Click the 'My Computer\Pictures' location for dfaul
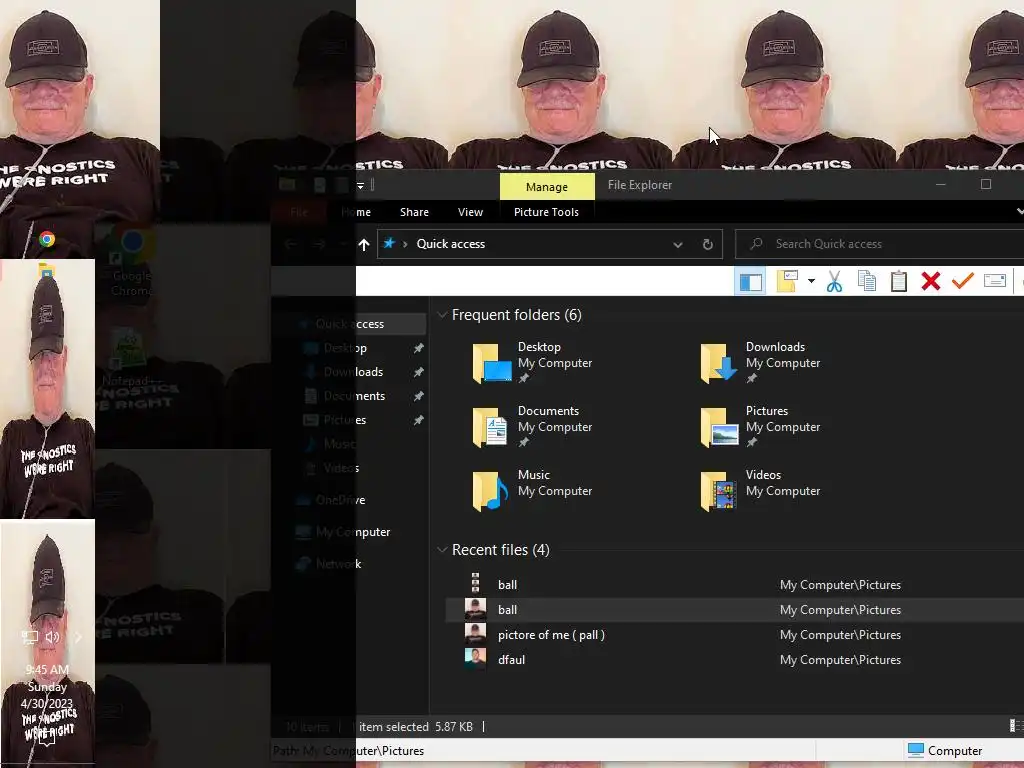 840,660
